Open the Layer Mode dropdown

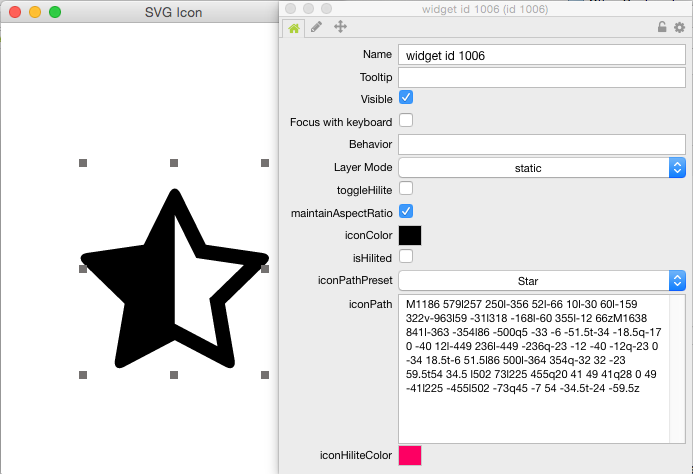tap(541, 168)
